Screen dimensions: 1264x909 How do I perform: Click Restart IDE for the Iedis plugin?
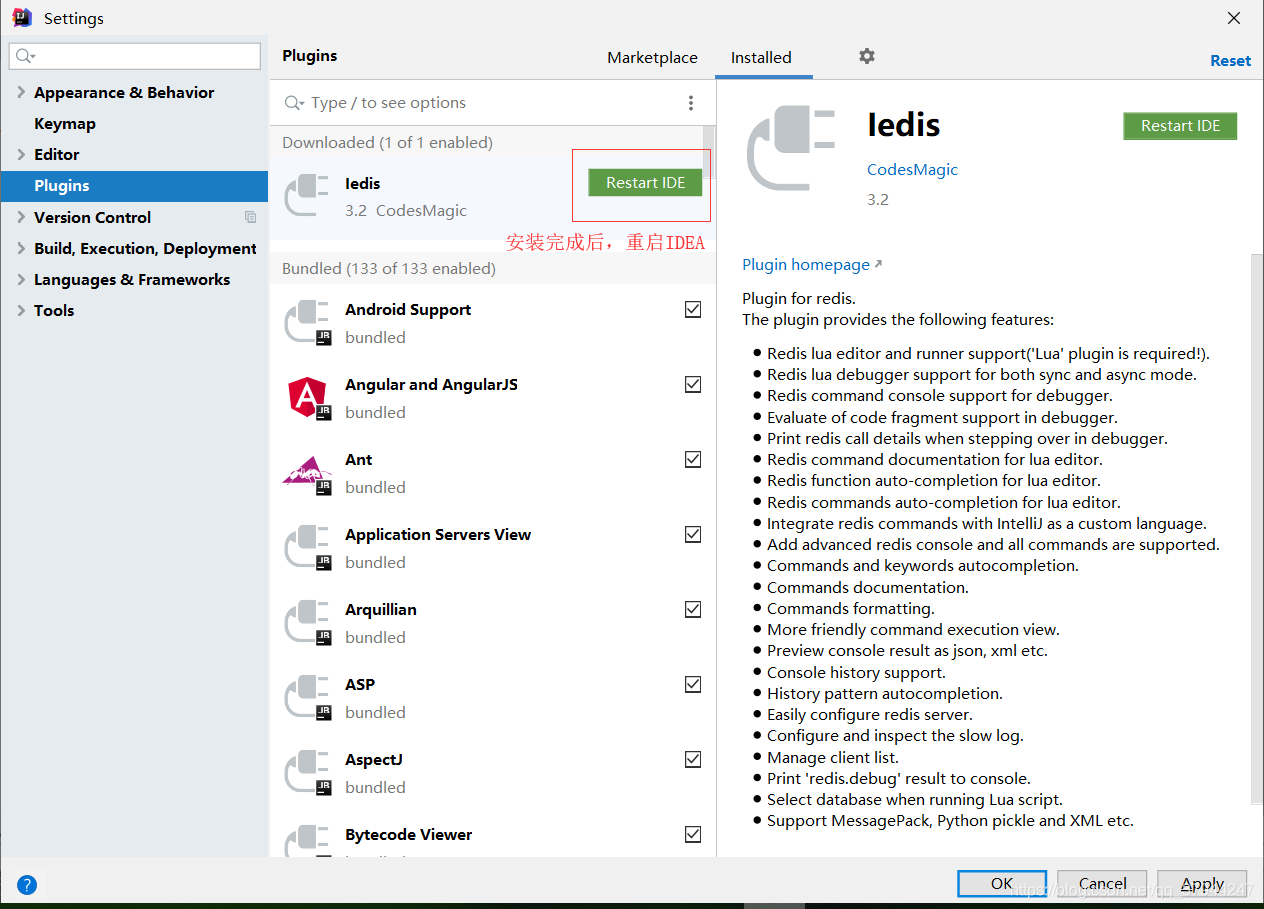pos(644,182)
